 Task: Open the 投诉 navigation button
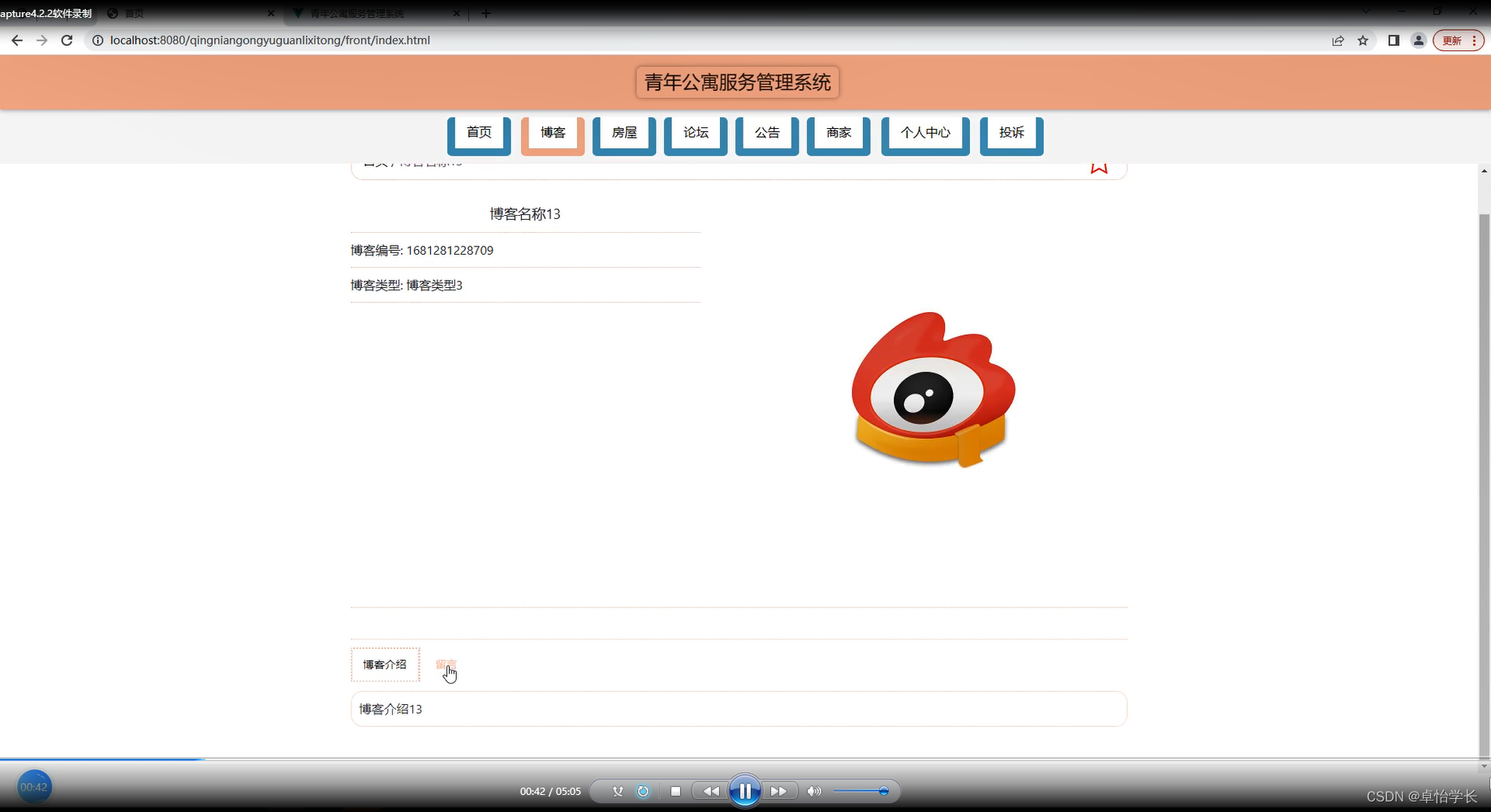pos(1011,135)
